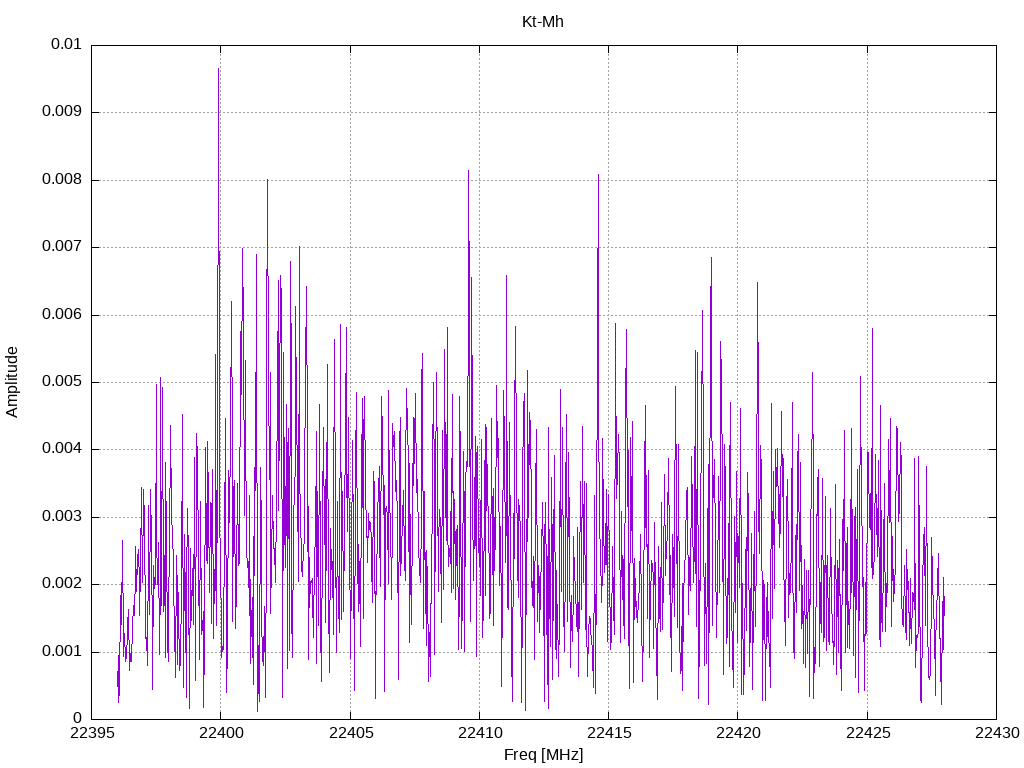Click the 22415 x-axis tick label
Screen dimensions: 1024x768
coord(609,733)
